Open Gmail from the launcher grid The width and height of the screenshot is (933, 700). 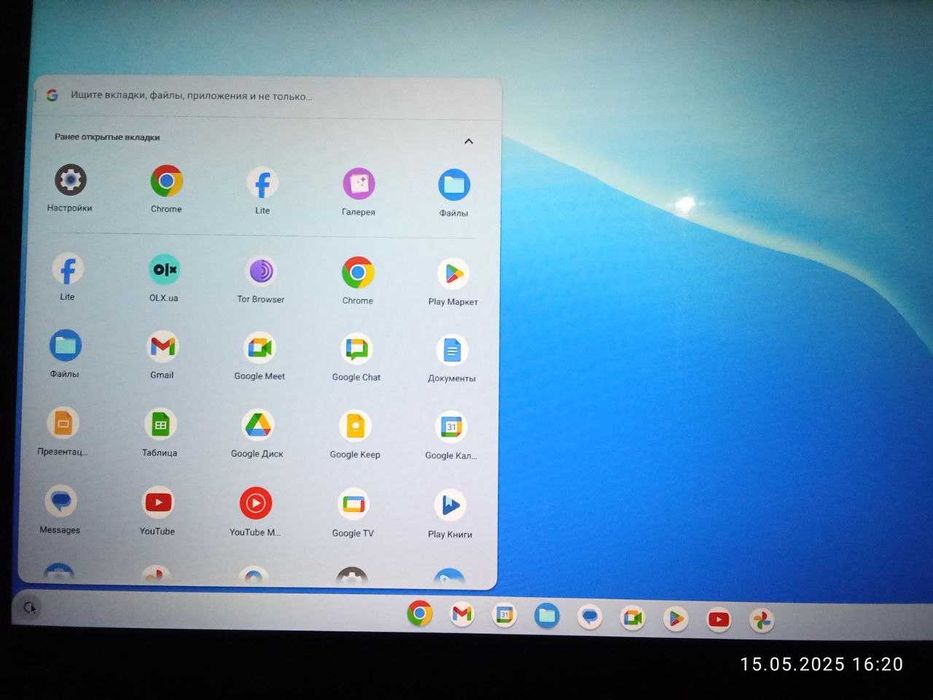point(162,347)
